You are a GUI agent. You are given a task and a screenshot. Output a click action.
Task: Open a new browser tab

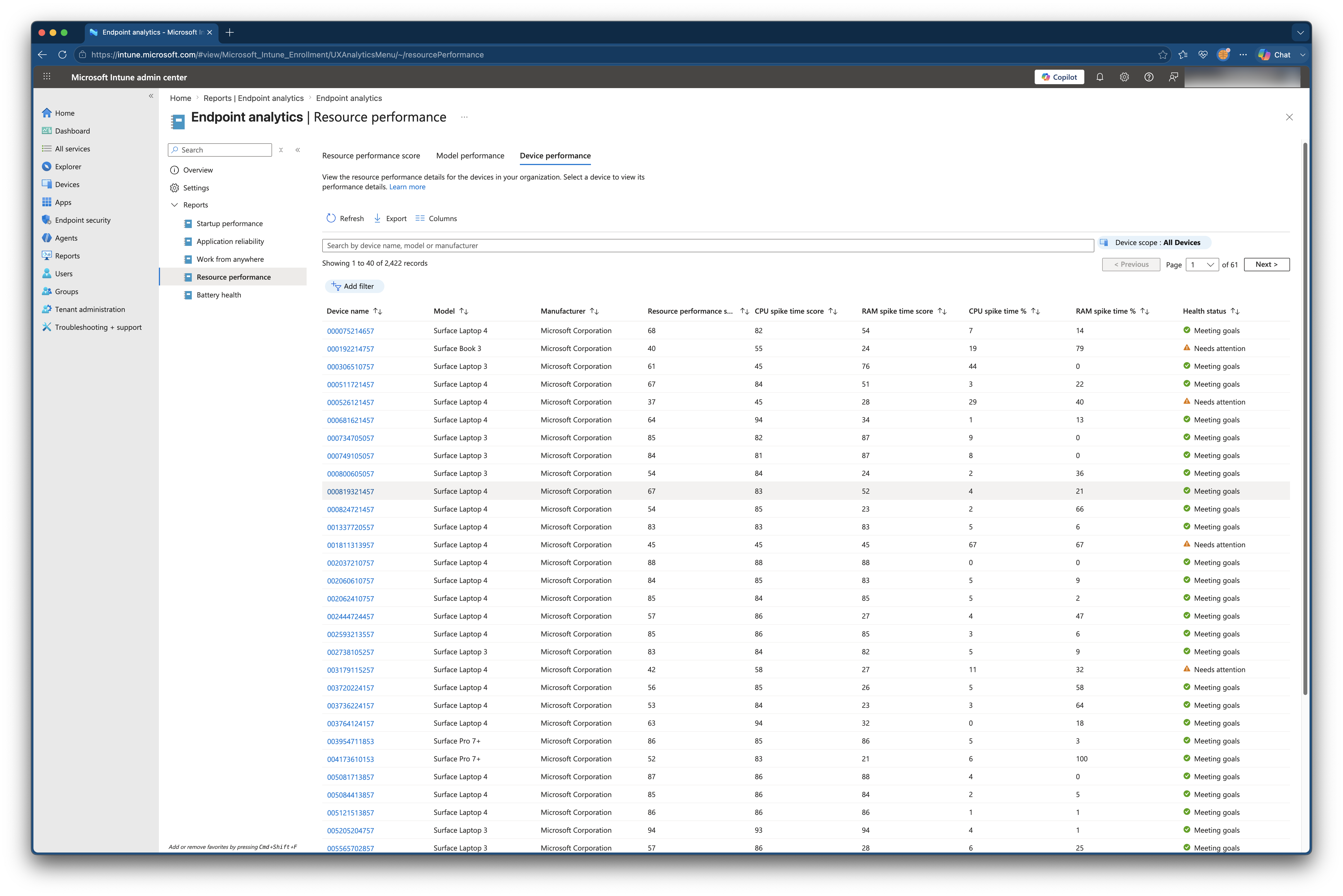tap(230, 33)
